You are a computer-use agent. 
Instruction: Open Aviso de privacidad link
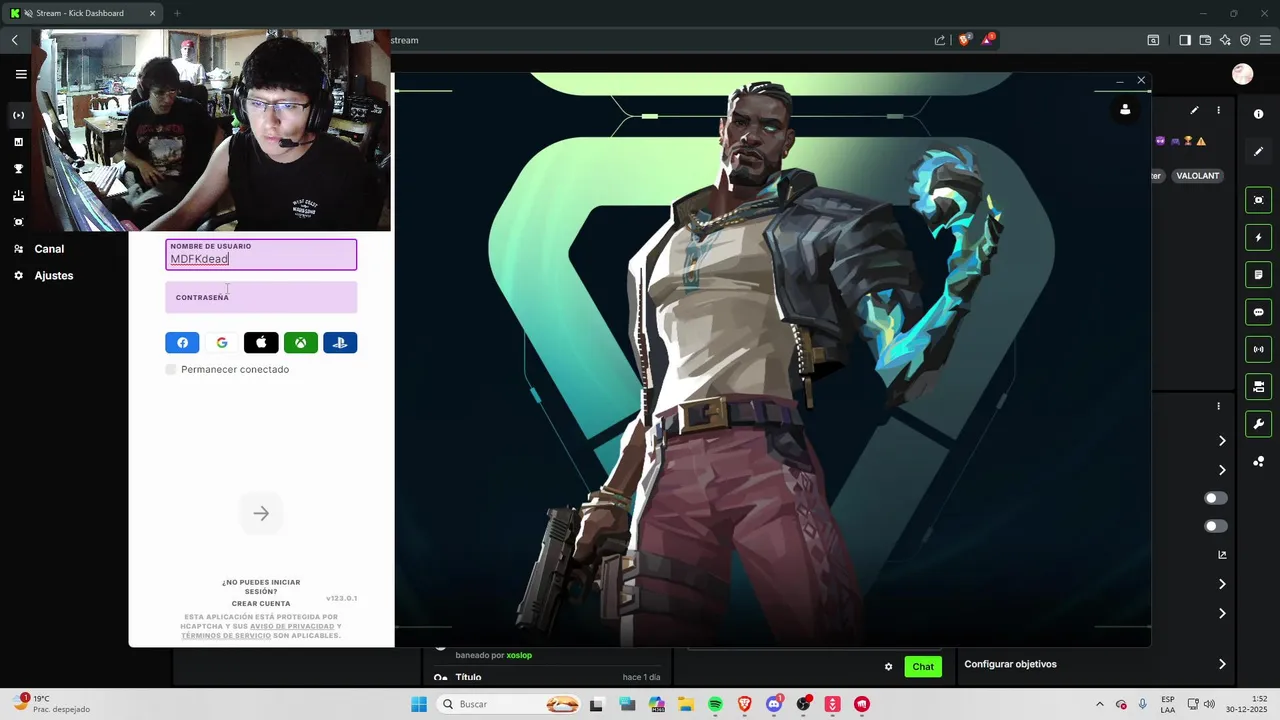292,626
